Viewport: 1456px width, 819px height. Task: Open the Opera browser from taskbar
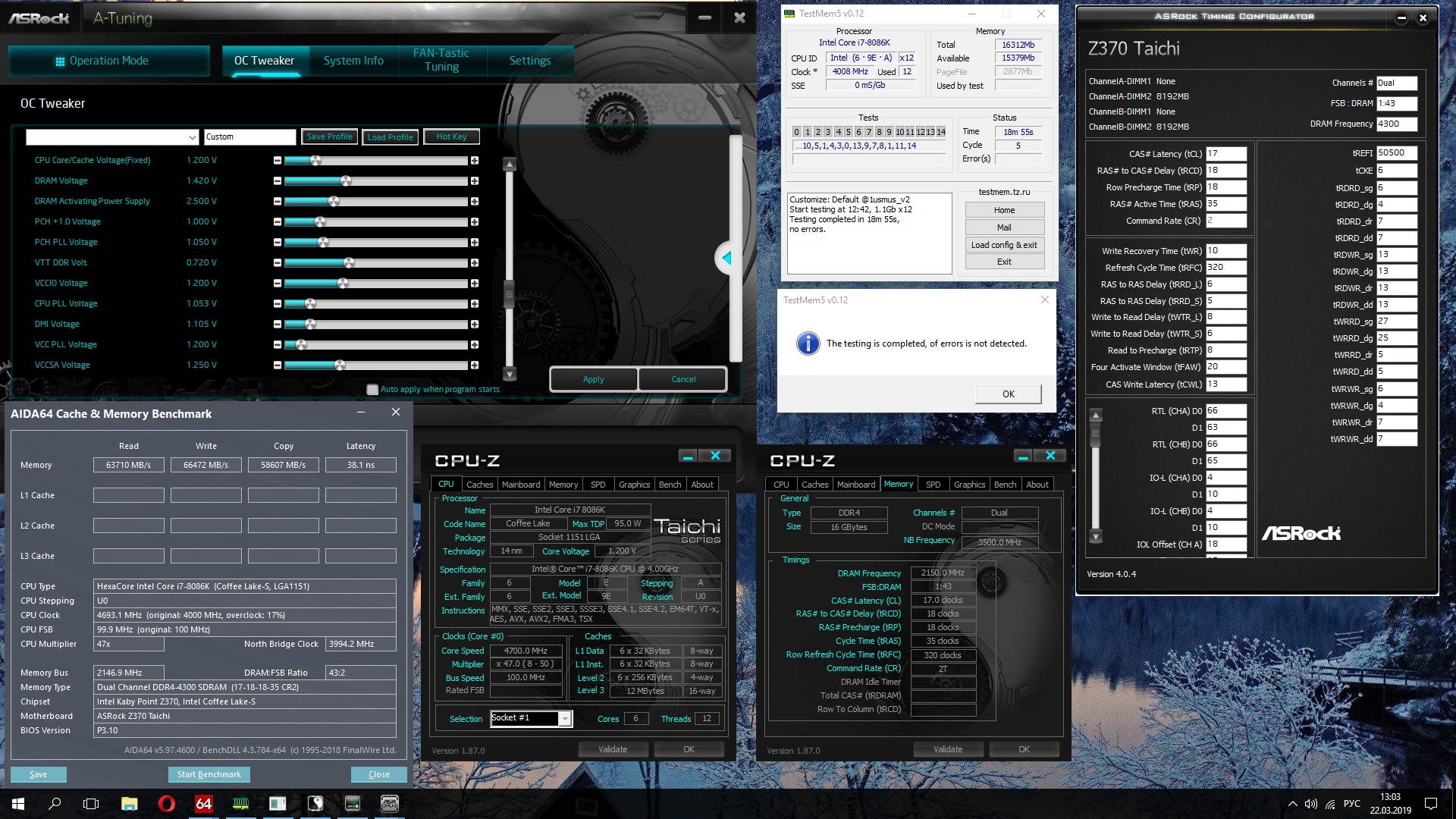166,804
